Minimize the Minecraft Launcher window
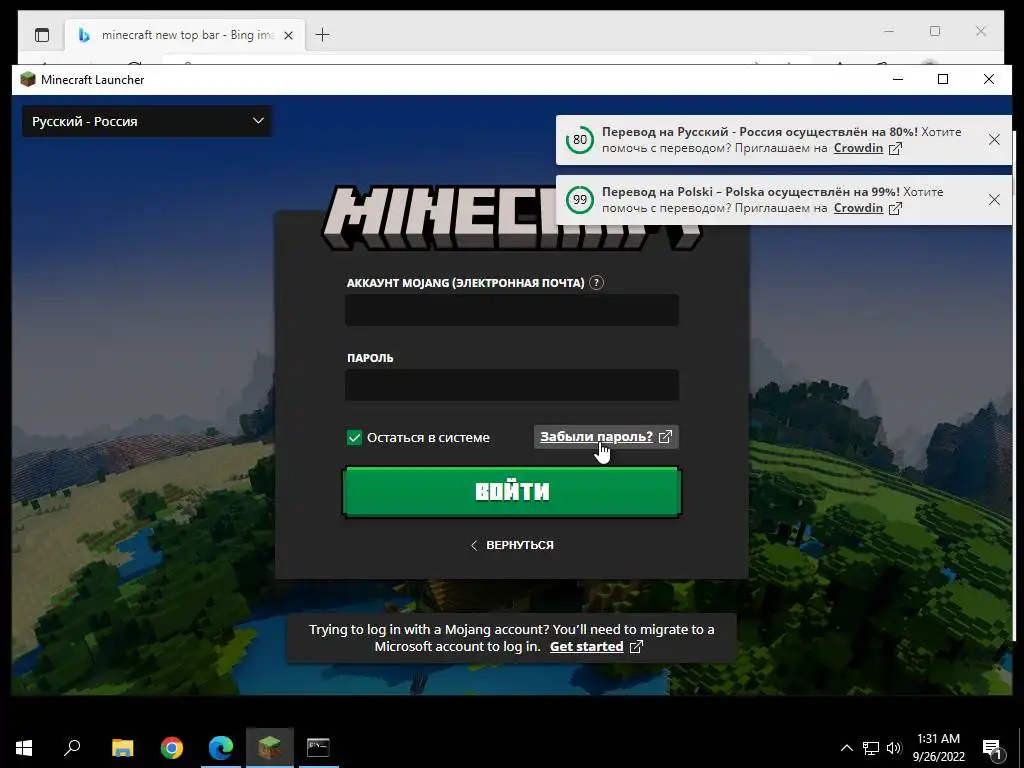This screenshot has height=768, width=1024. coord(898,80)
